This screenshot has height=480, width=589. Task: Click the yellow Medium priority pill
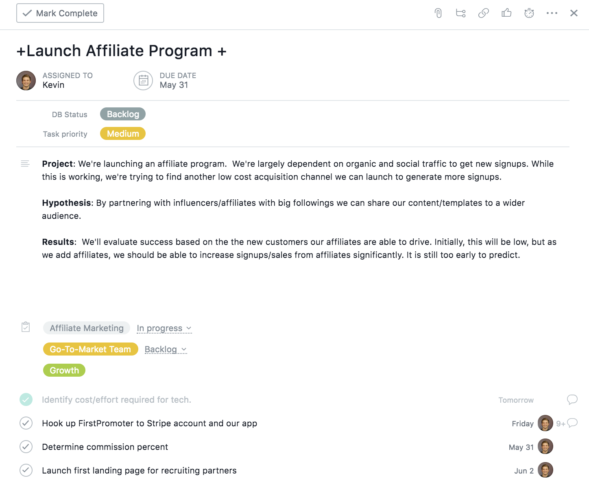pyautogui.click(x=123, y=134)
